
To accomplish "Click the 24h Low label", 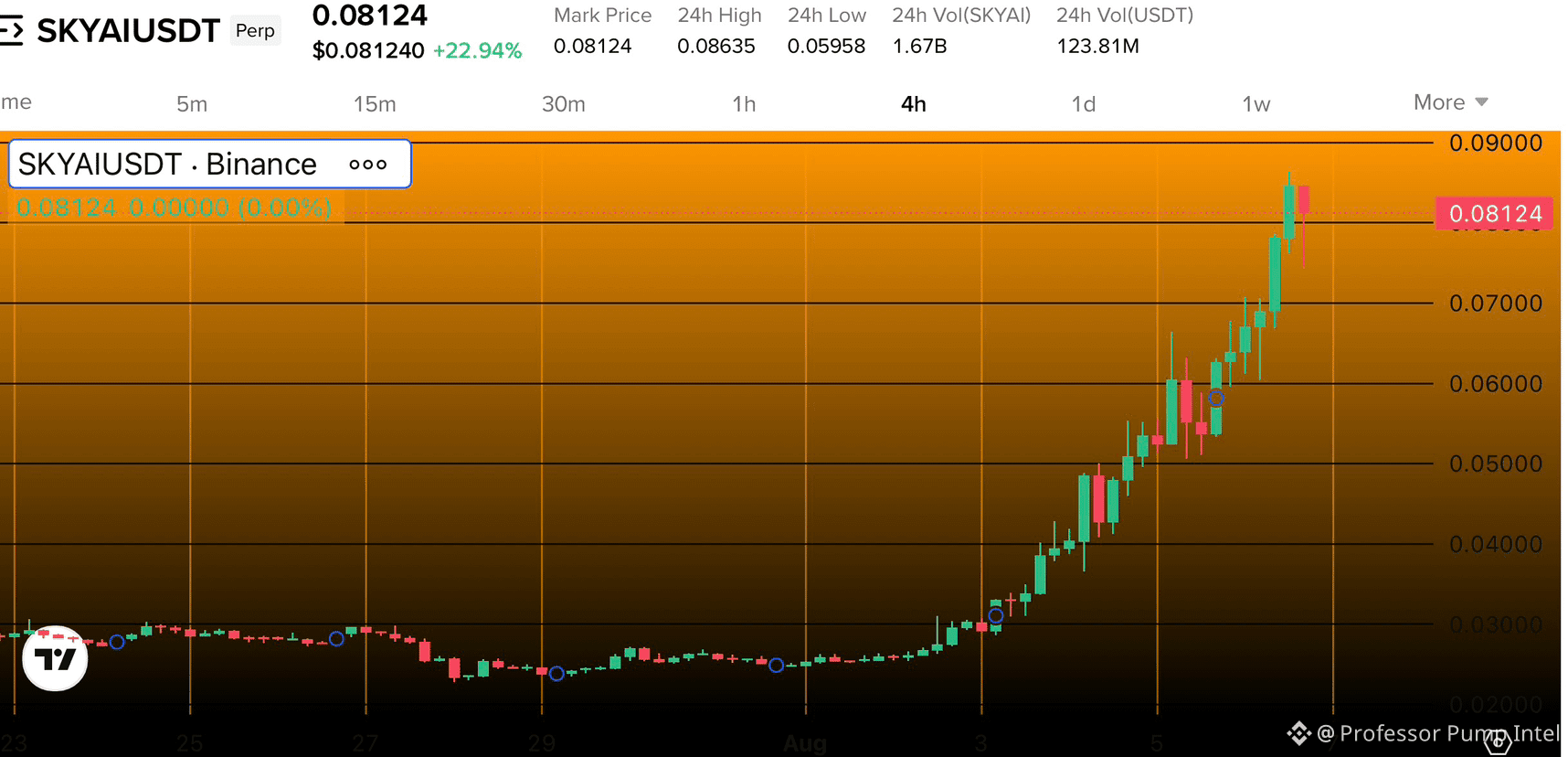I will pyautogui.click(x=827, y=16).
